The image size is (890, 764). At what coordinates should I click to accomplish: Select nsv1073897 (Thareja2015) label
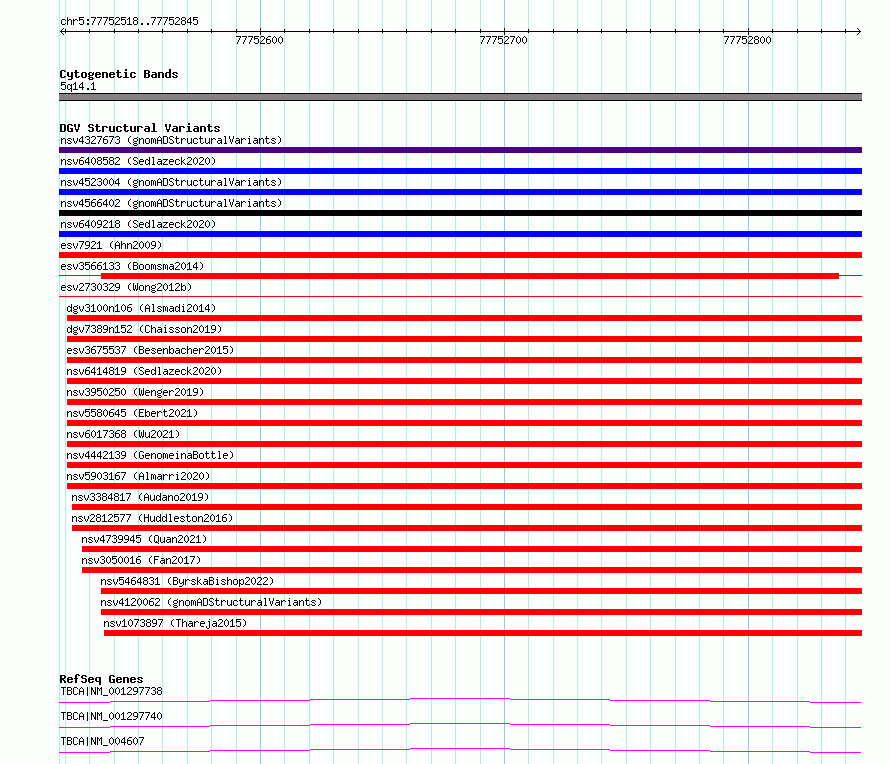click(x=175, y=623)
